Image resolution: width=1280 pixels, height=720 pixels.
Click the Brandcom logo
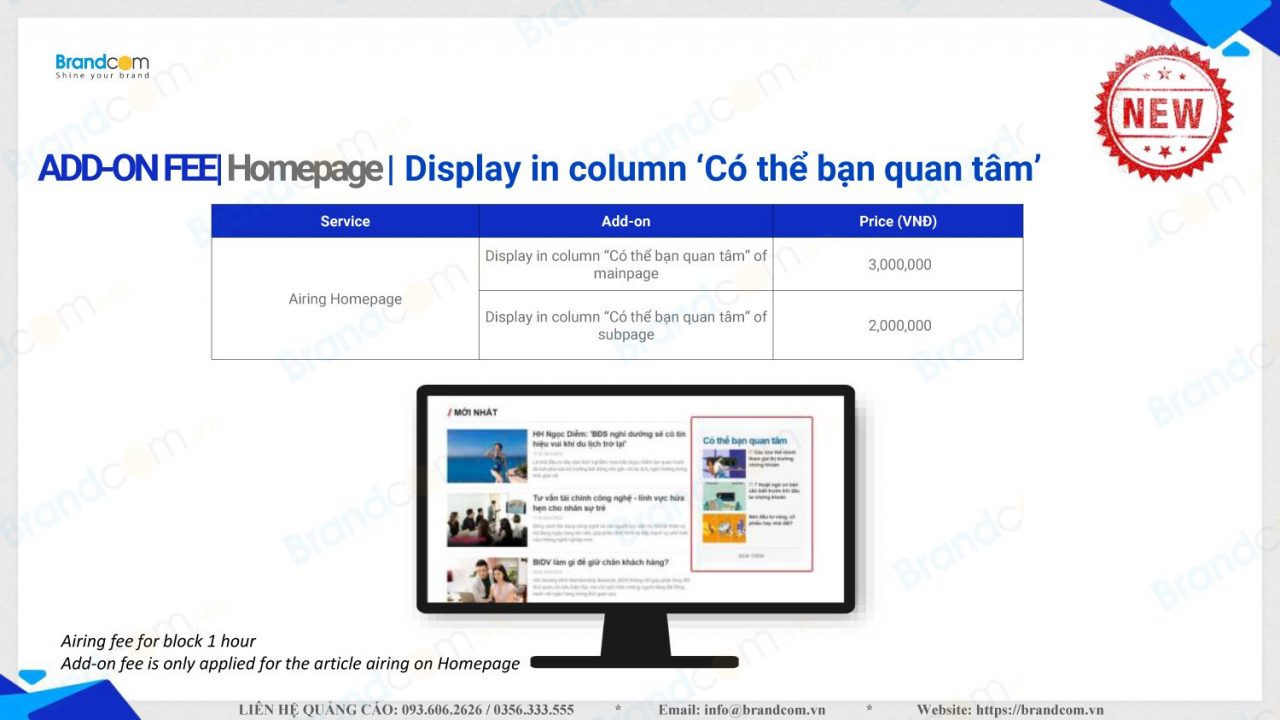[x=102, y=66]
